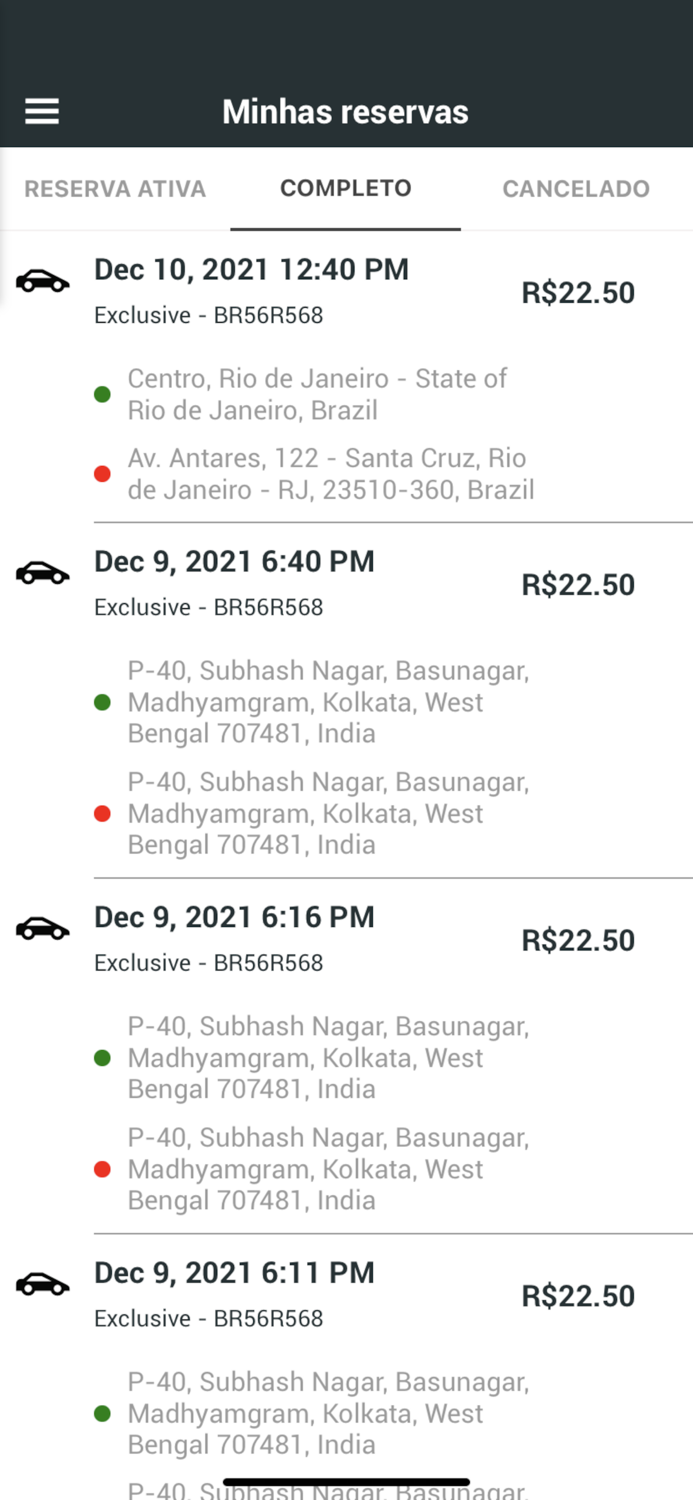Screen dimensions: 693x1500
Task: Tap the R$22.50 price on Dec 10 booking
Action: click(578, 293)
